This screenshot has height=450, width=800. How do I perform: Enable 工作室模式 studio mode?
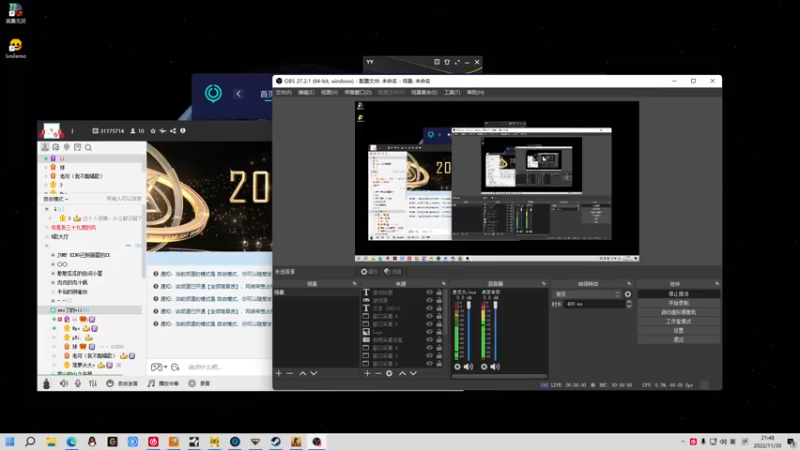(x=679, y=321)
